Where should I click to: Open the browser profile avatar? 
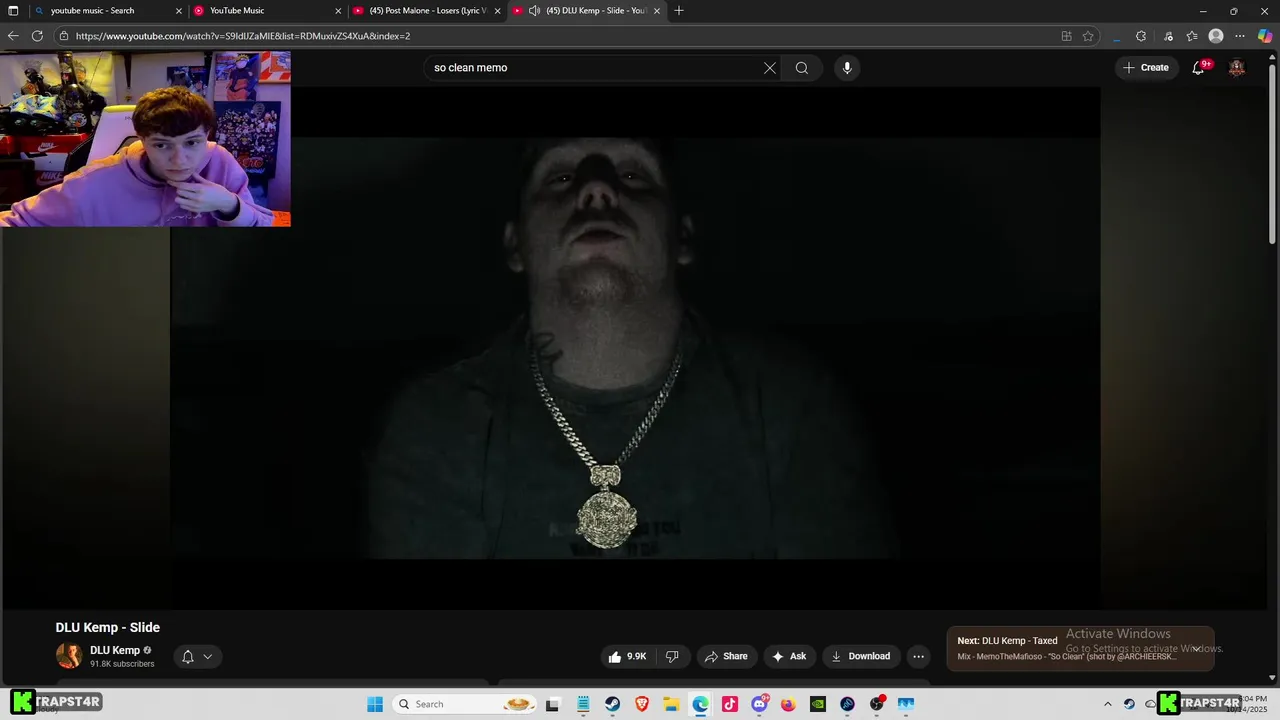(x=1216, y=36)
